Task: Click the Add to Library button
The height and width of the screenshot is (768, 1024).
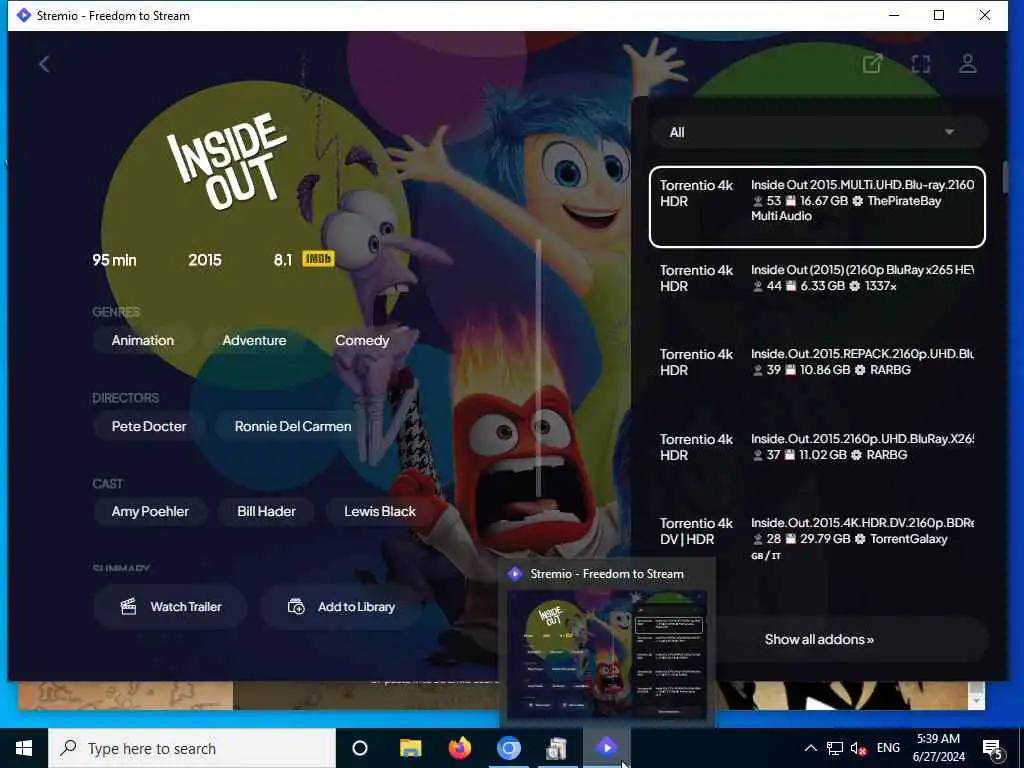Action: (x=340, y=607)
